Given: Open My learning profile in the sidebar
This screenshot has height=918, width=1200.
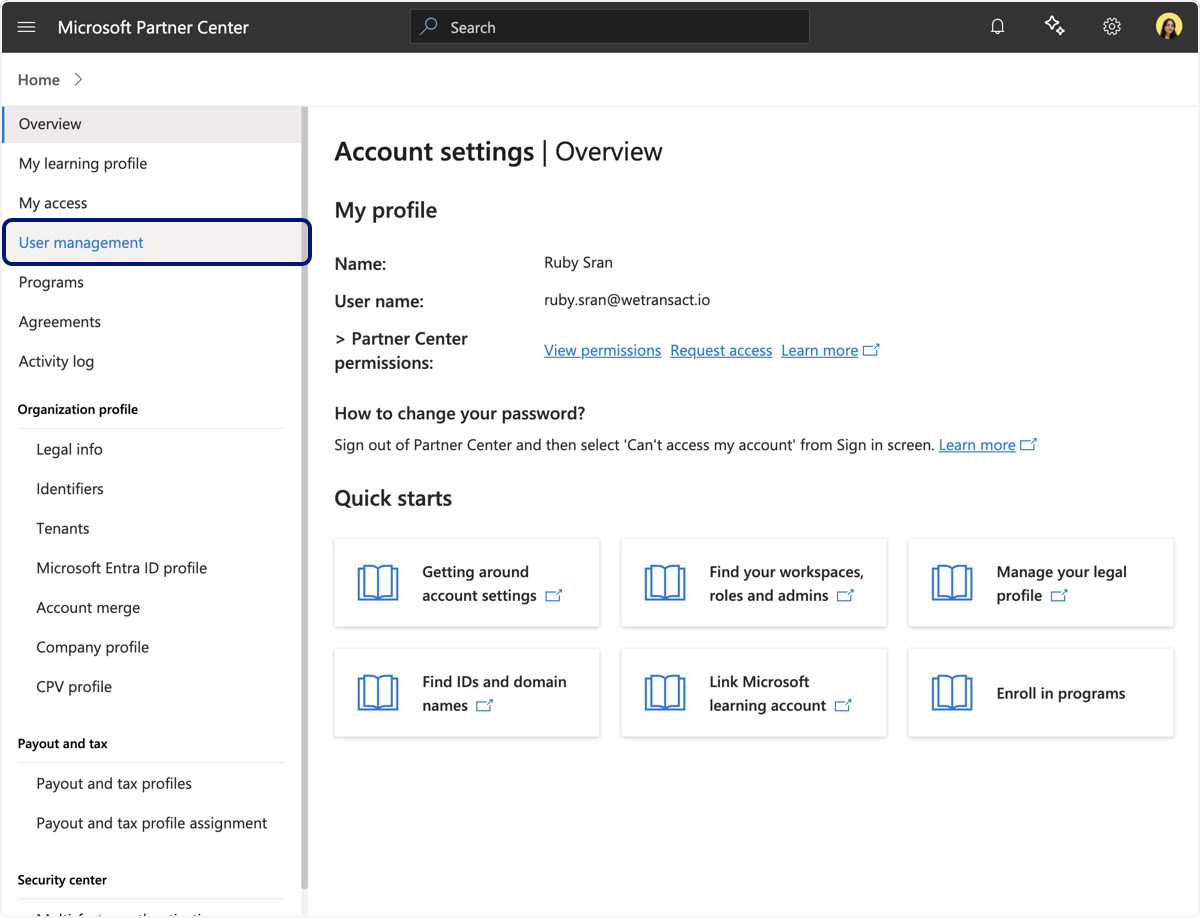Looking at the screenshot, I should pyautogui.click(x=152, y=163).
